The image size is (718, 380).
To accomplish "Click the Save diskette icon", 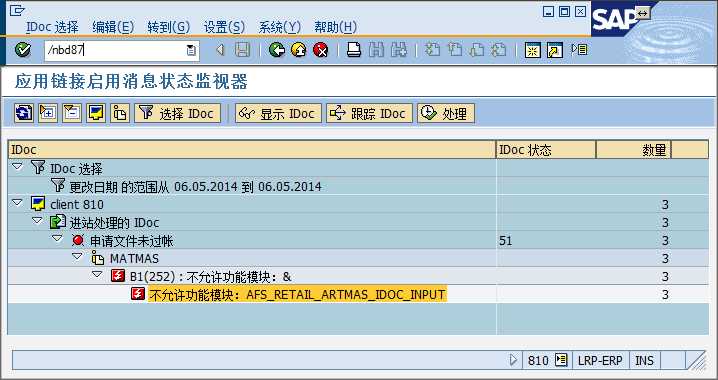I will point(243,50).
